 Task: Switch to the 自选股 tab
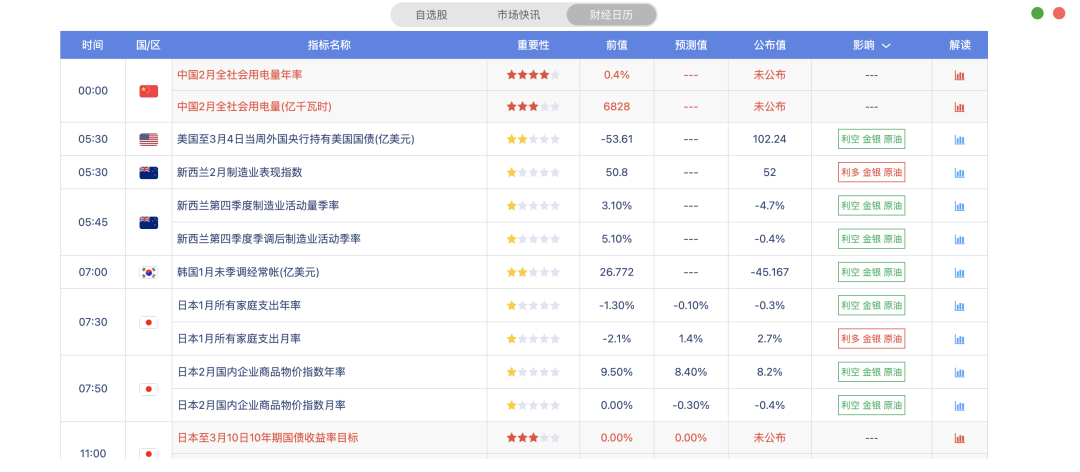point(432,14)
